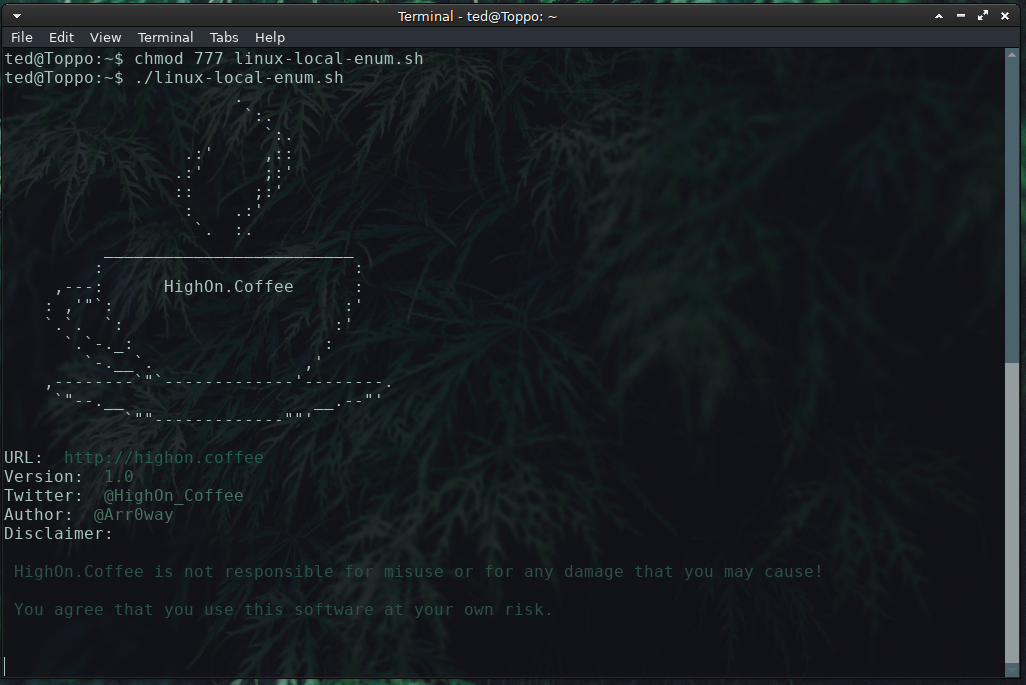Open the Terminal menu

point(166,37)
